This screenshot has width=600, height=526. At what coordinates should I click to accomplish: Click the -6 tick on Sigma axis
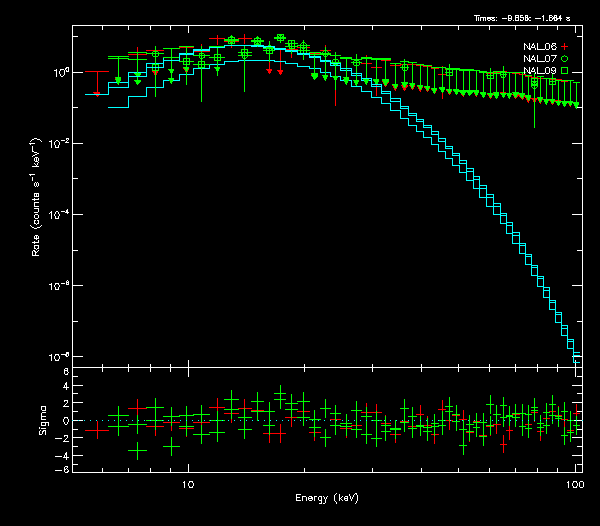pos(62,469)
